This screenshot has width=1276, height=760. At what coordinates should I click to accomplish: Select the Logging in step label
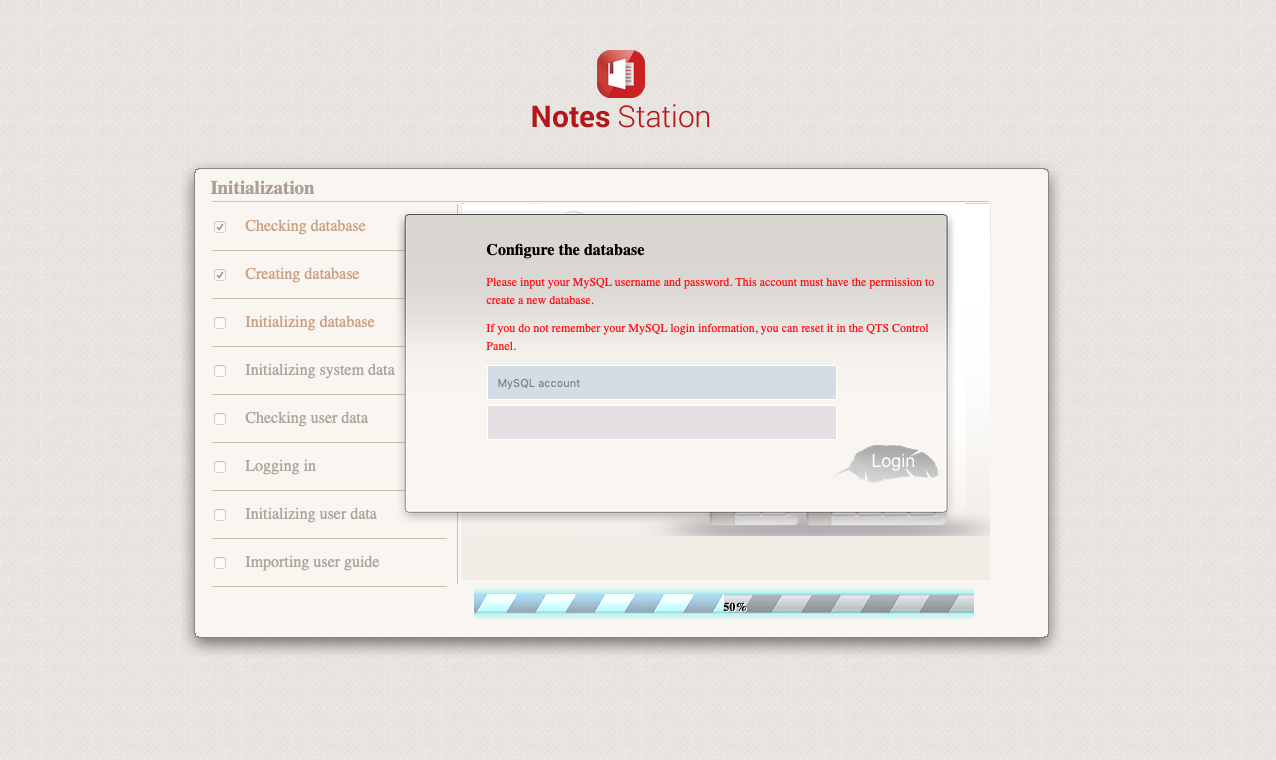(x=280, y=466)
